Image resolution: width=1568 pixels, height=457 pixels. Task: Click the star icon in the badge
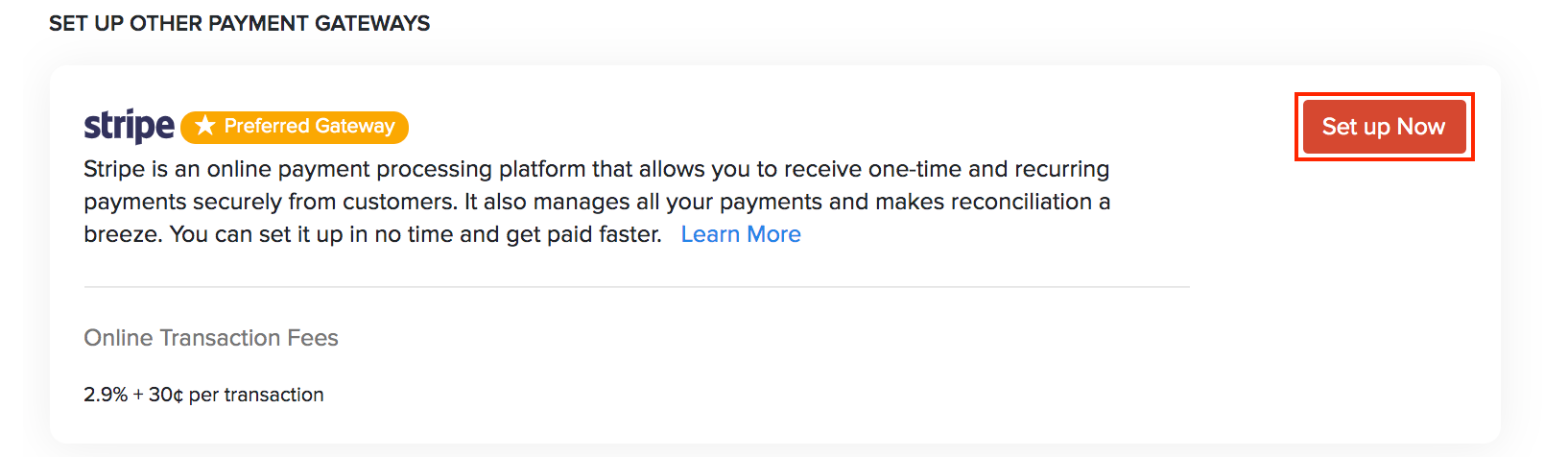coord(204,126)
